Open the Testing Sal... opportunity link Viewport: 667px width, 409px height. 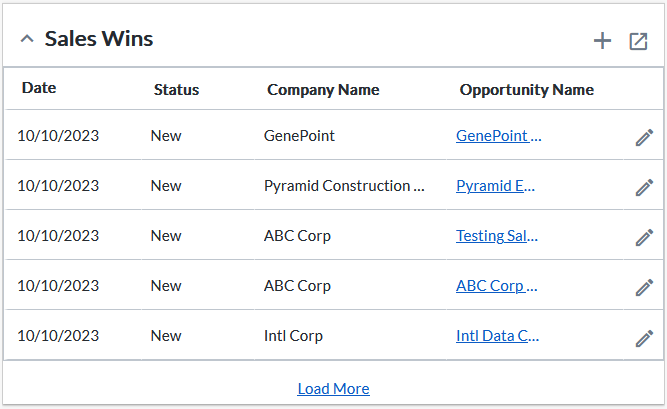click(x=497, y=235)
